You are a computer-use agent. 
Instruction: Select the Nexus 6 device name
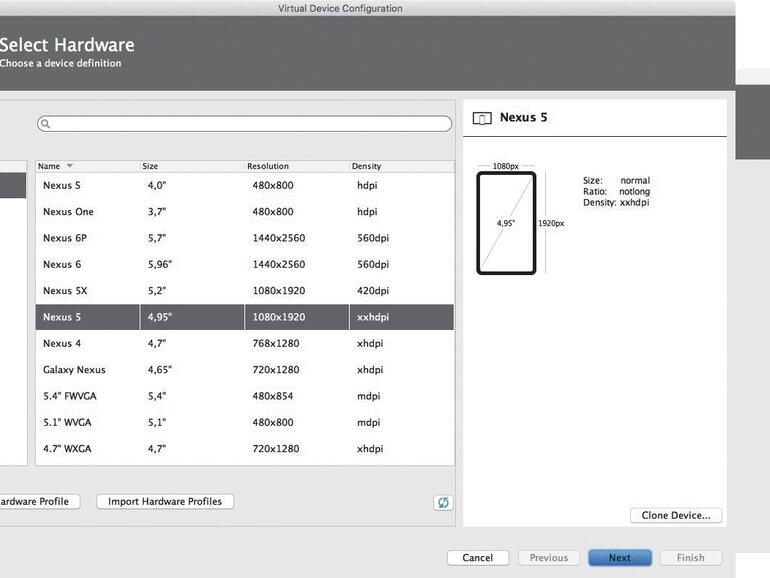[x=62, y=265]
